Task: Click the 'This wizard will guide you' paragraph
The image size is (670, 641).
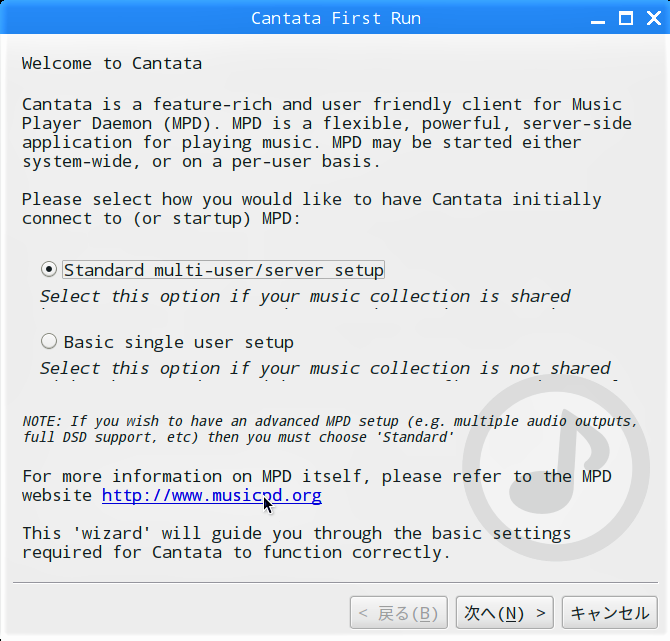Action: point(297,543)
